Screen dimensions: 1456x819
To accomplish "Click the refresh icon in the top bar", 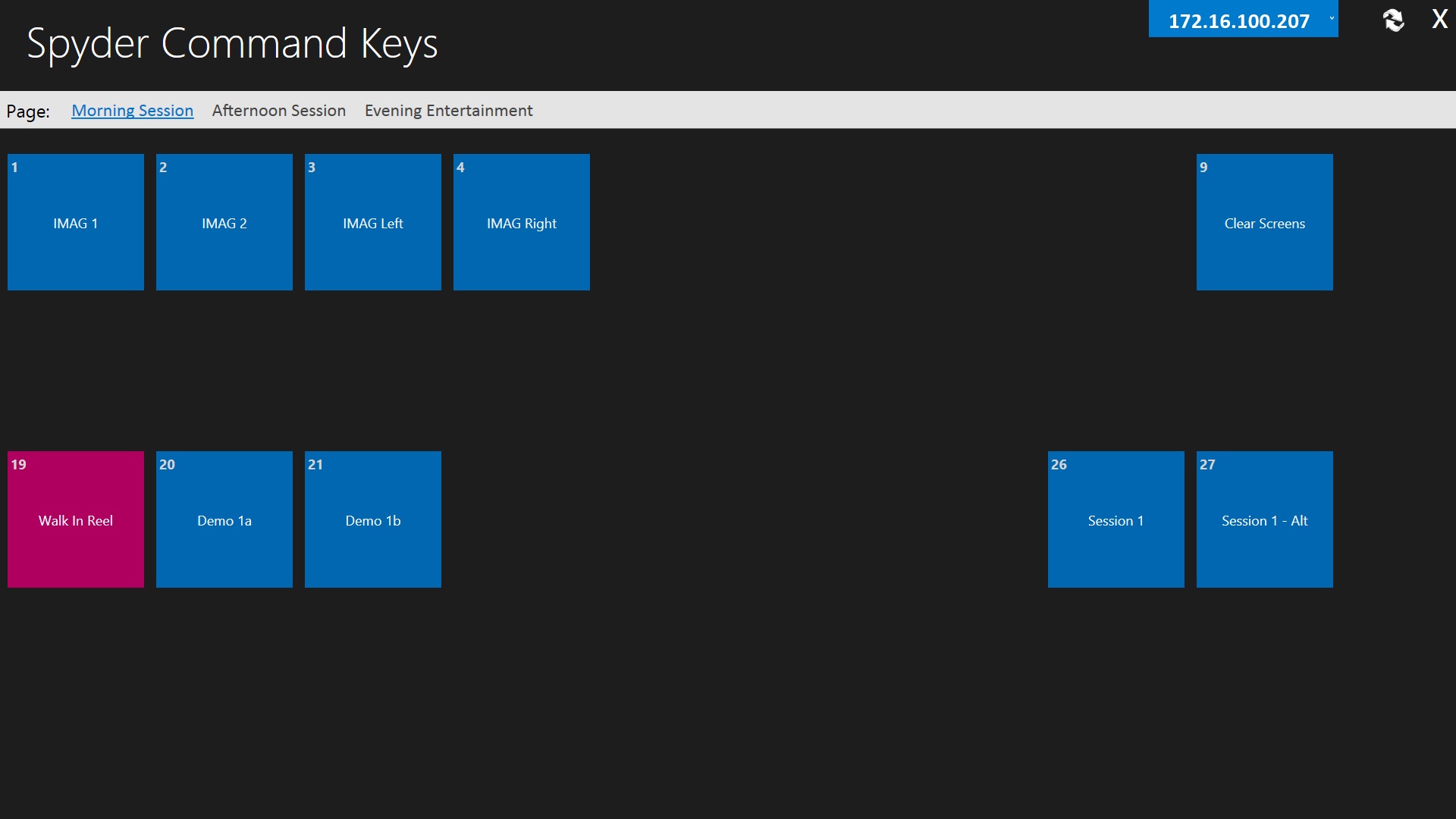I will point(1393,20).
